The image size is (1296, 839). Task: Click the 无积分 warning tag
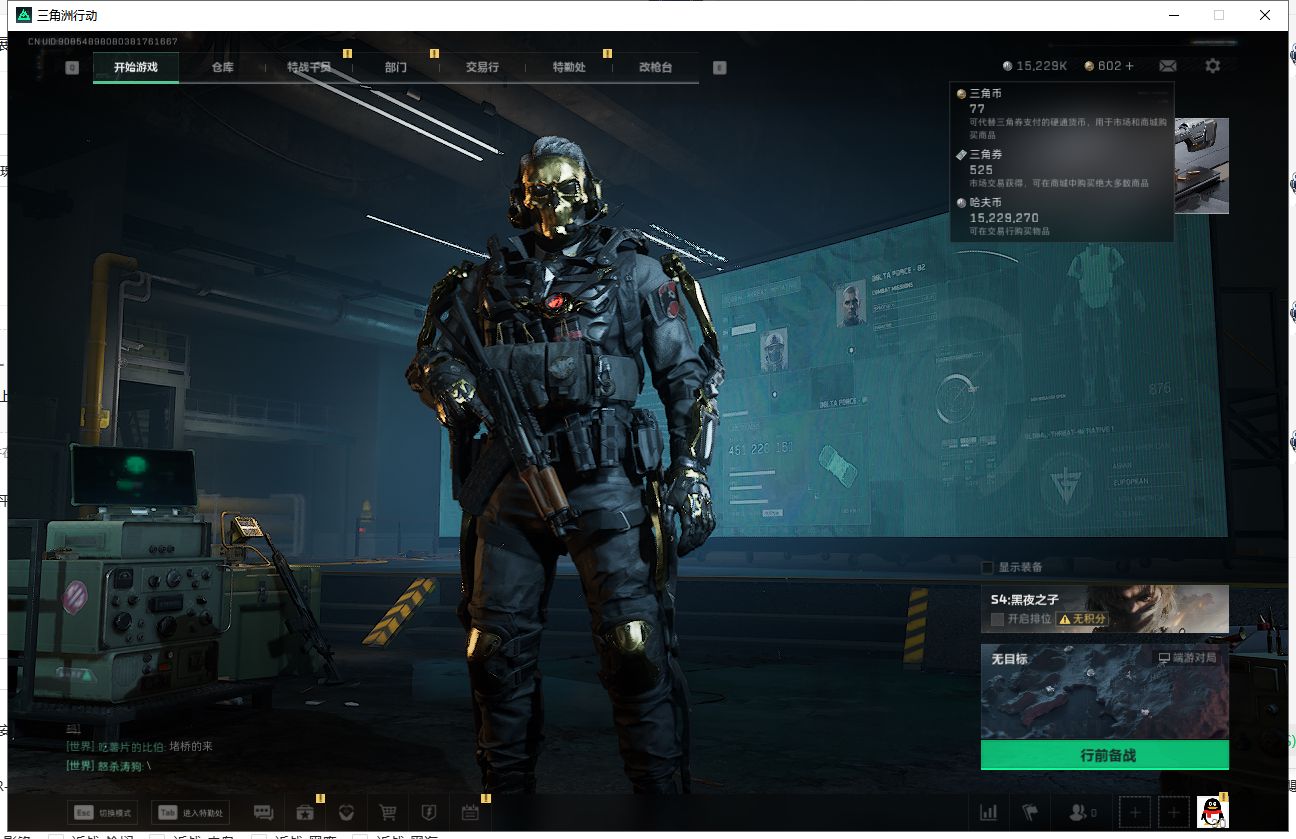(x=1082, y=619)
